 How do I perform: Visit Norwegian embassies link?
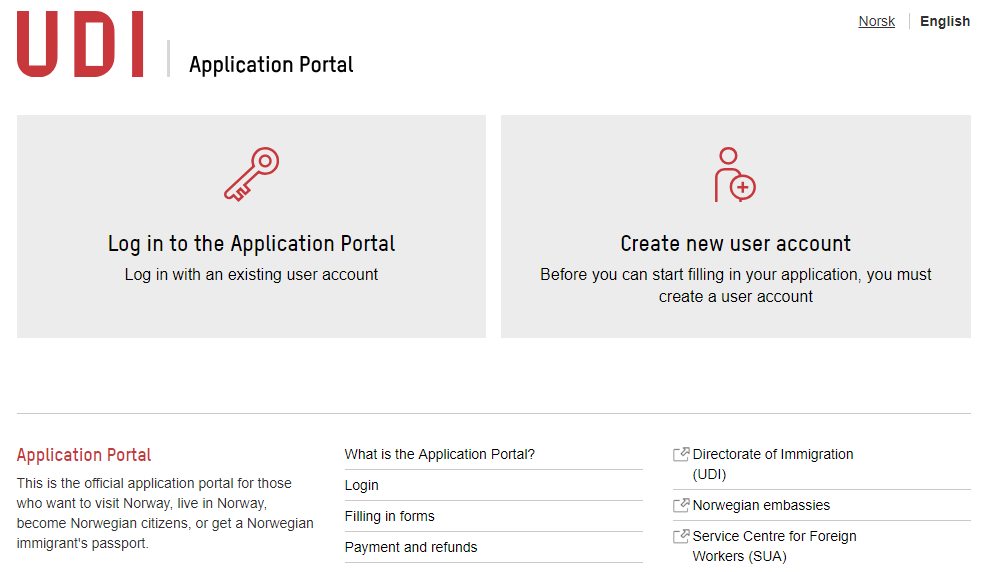click(x=761, y=505)
